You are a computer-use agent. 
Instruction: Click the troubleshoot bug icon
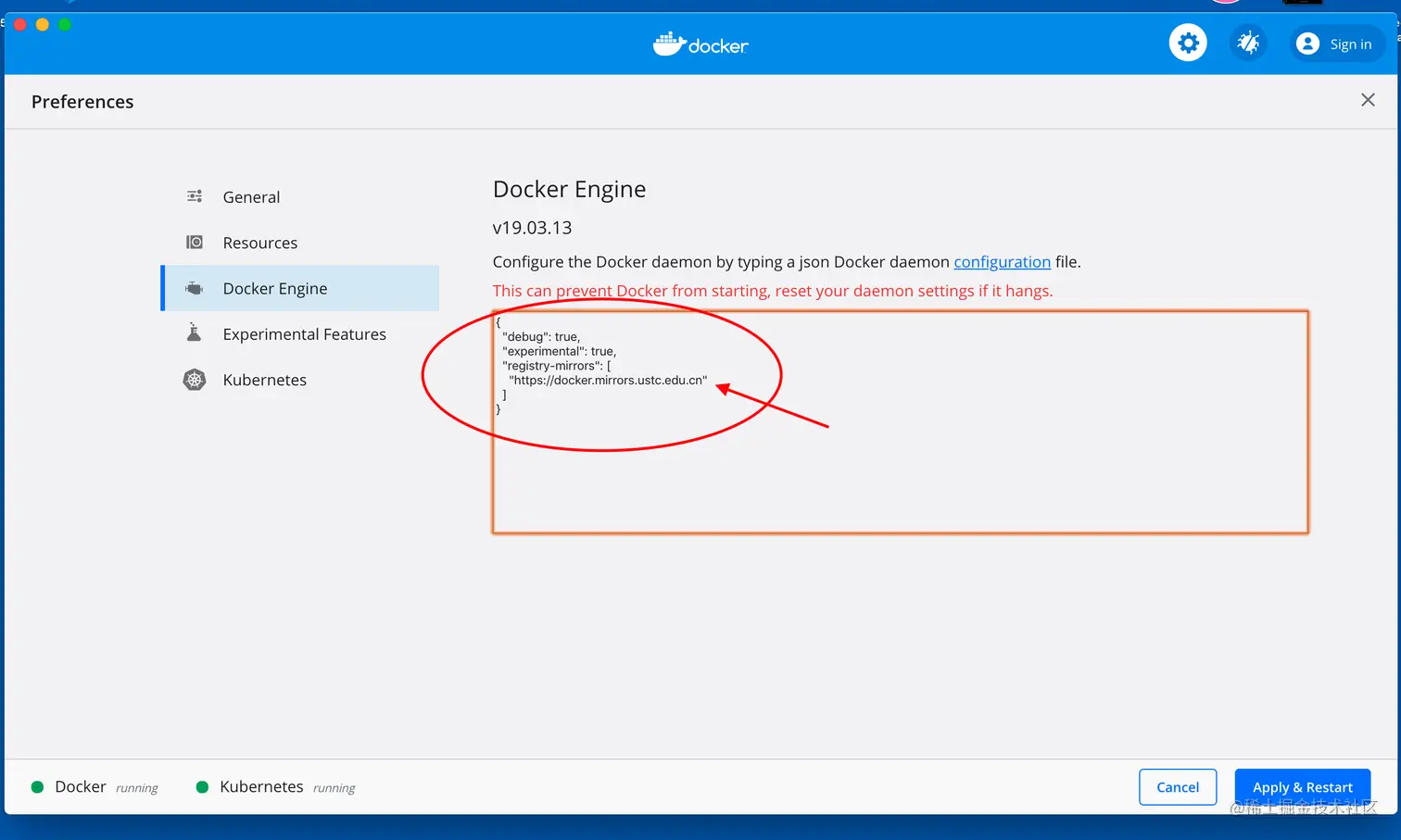(1248, 43)
